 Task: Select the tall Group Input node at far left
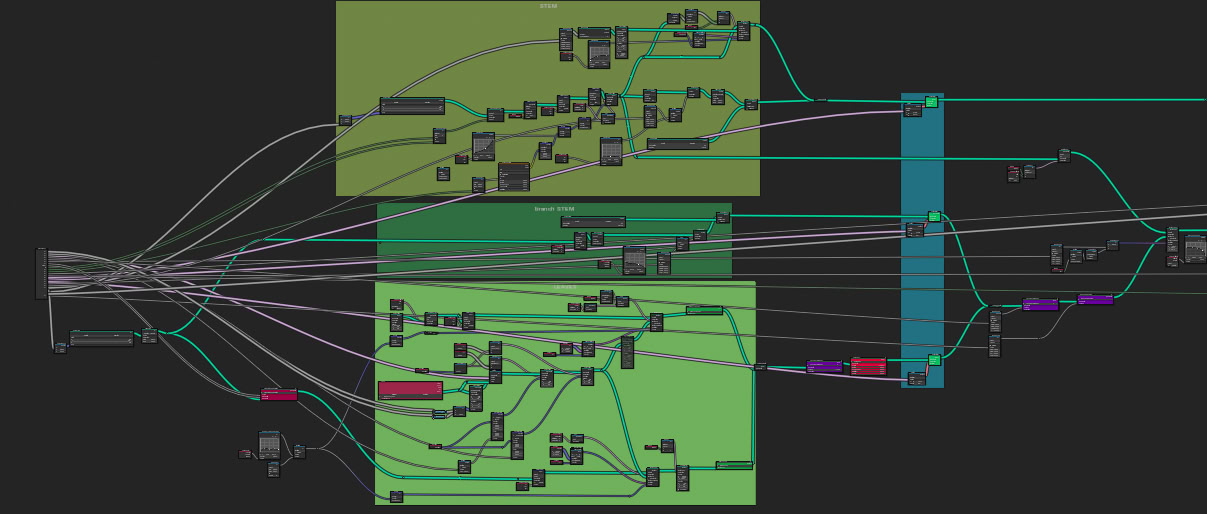pyautogui.click(x=41, y=273)
